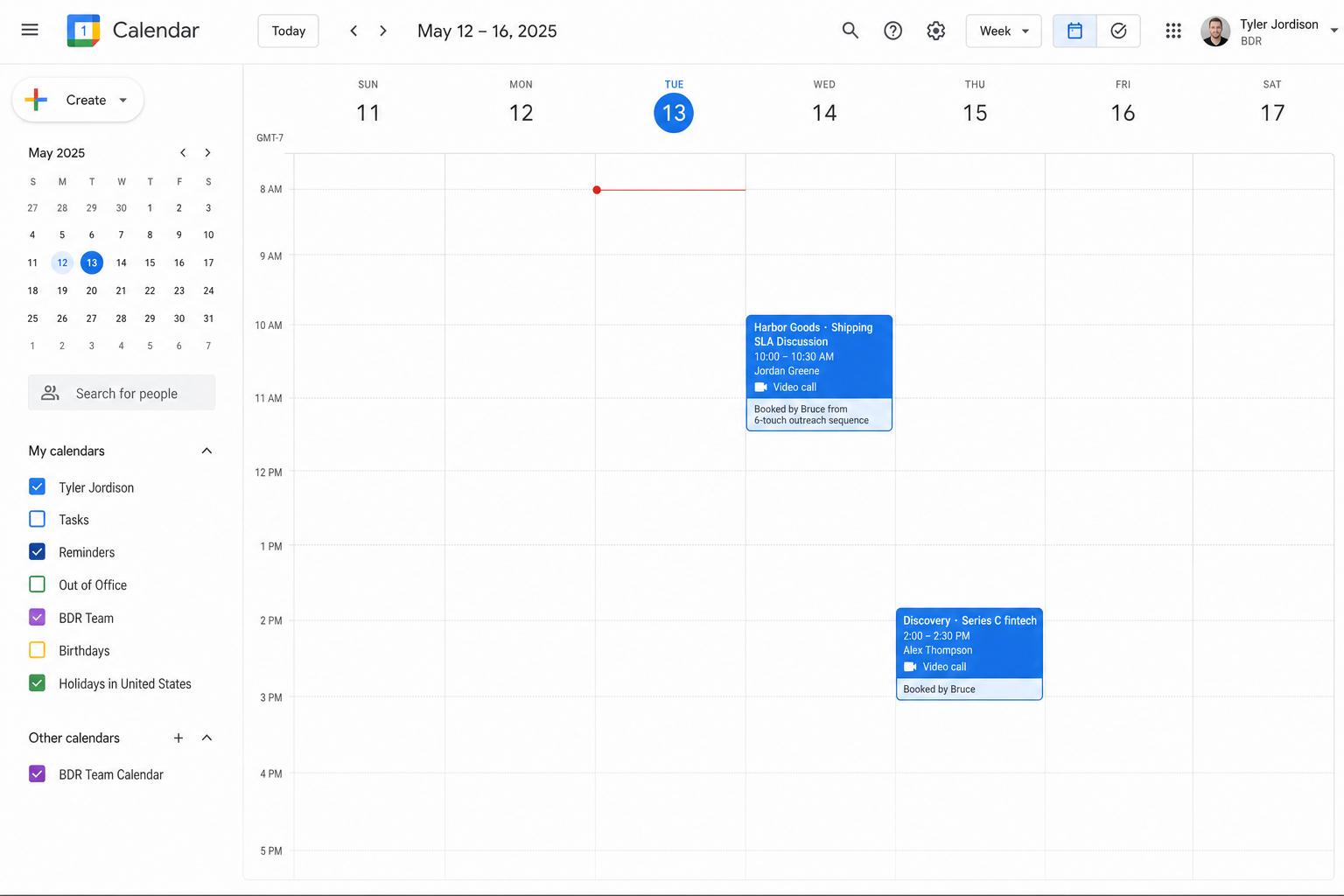Select Tuesday 13 column header

point(674,106)
